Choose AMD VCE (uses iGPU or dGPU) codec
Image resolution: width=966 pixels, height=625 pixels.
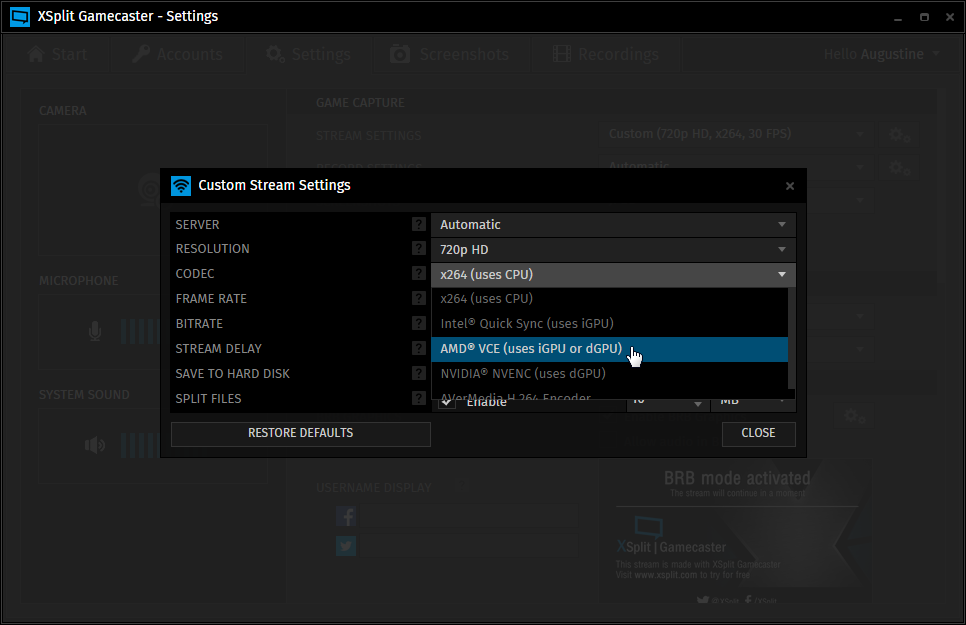[610, 349]
